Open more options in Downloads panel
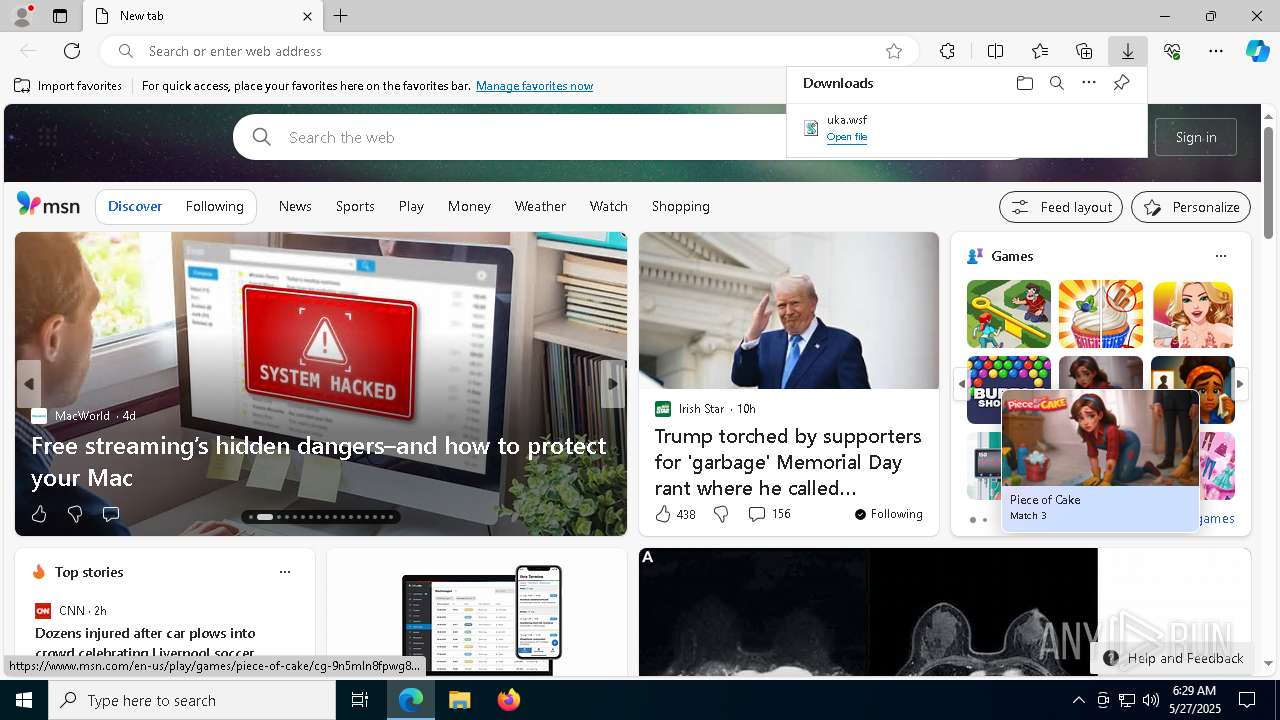The height and width of the screenshot is (720, 1280). coord(1089,83)
